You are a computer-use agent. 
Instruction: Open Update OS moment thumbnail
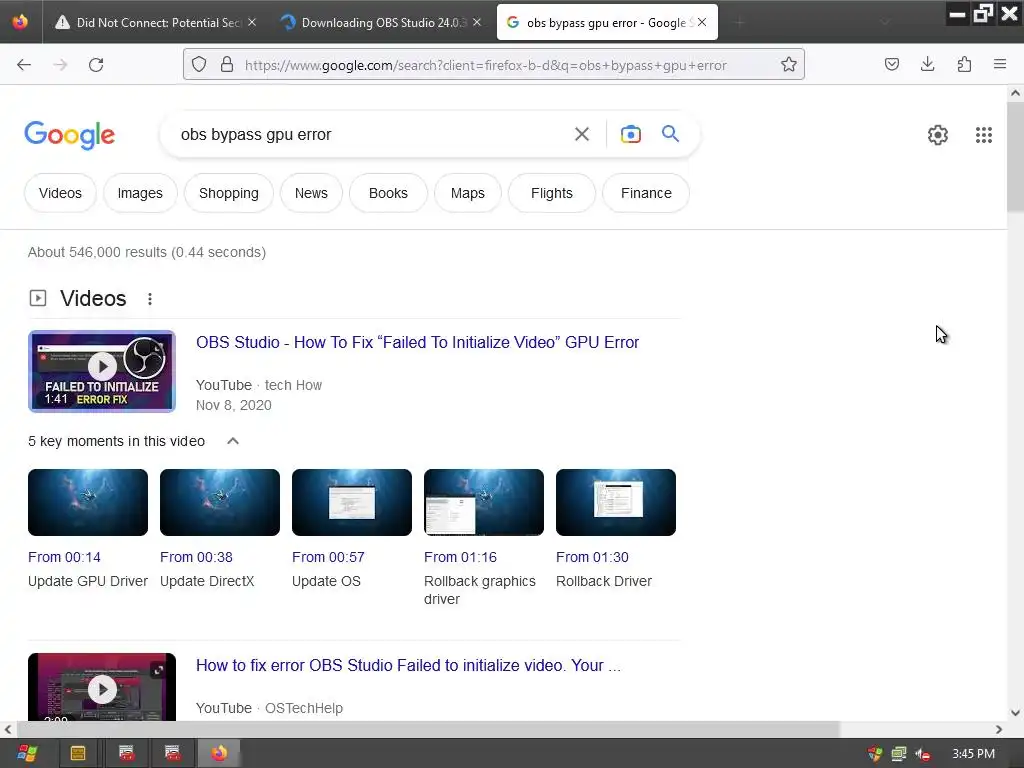pos(351,502)
